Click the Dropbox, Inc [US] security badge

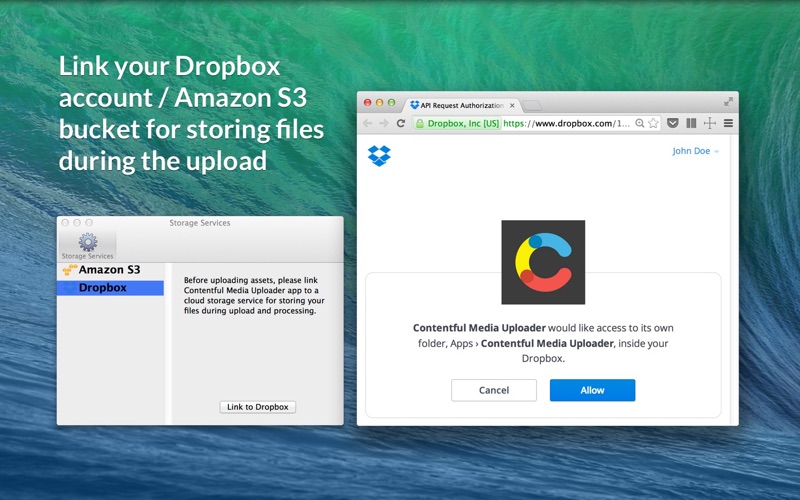[458, 123]
